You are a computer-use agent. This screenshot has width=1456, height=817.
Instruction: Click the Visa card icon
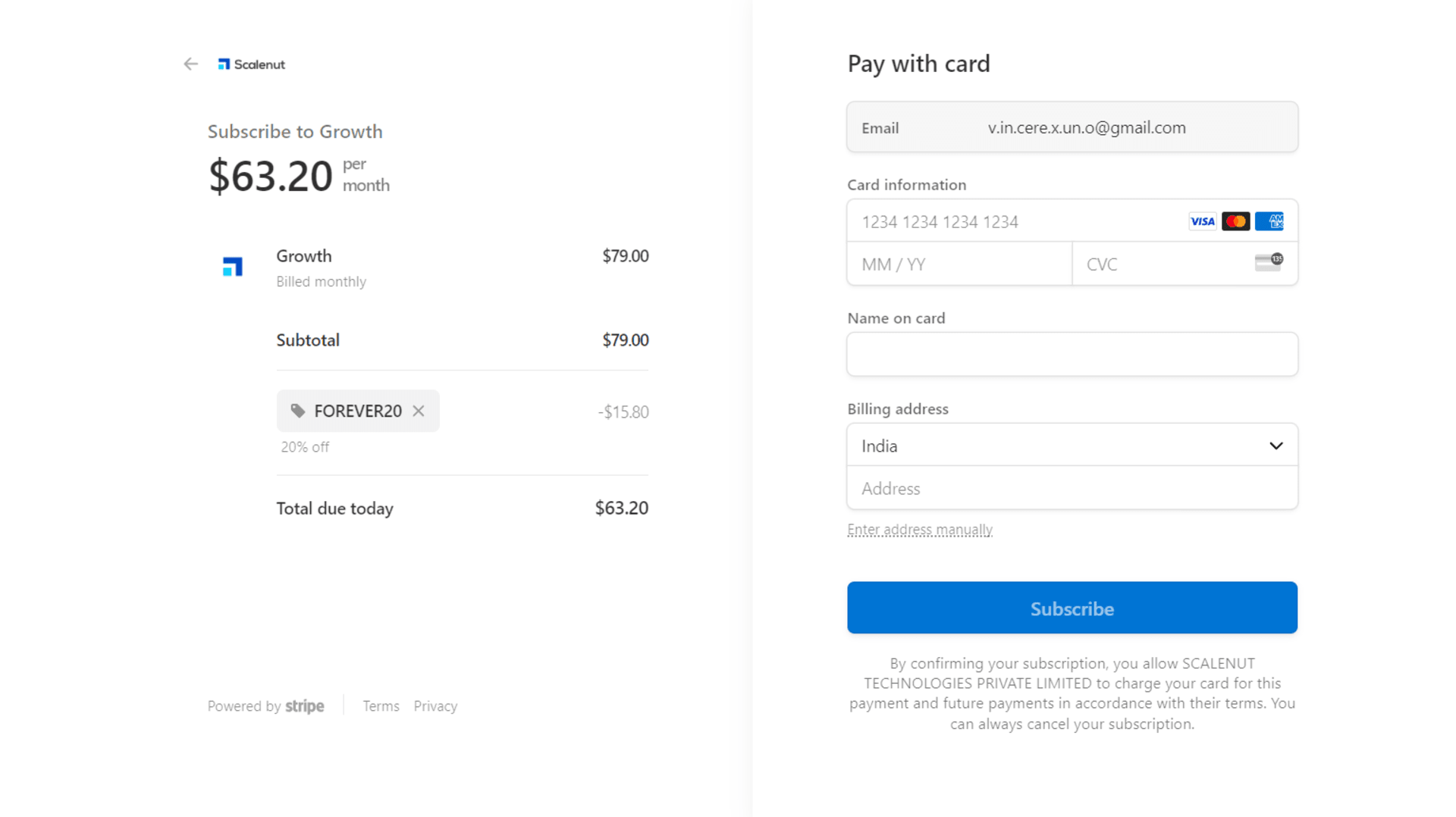coord(1202,221)
